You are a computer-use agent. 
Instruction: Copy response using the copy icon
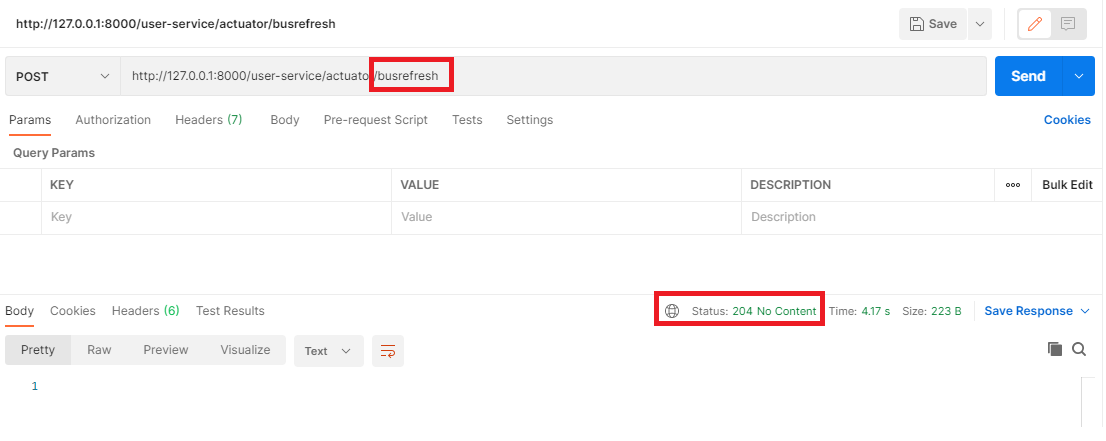point(1055,349)
